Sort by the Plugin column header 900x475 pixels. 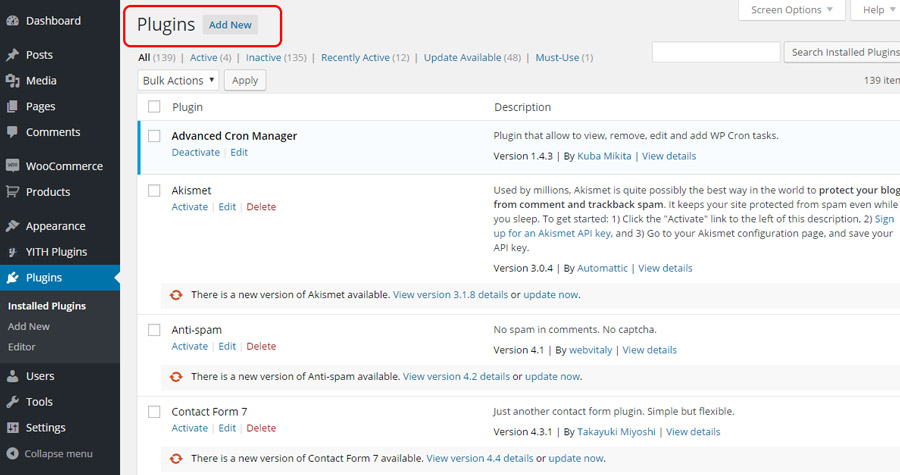point(187,107)
